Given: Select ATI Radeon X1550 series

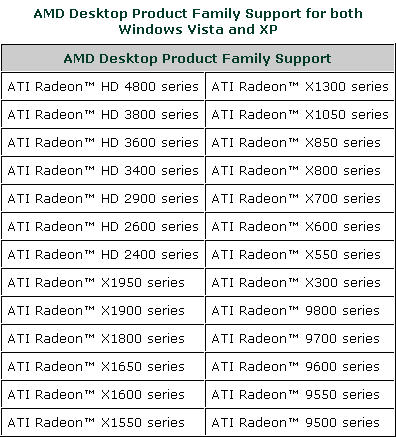Looking at the screenshot, I should [103, 422].
